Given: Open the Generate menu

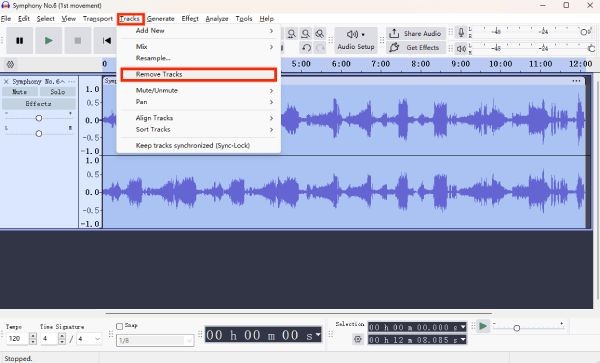Looking at the screenshot, I should (161, 18).
